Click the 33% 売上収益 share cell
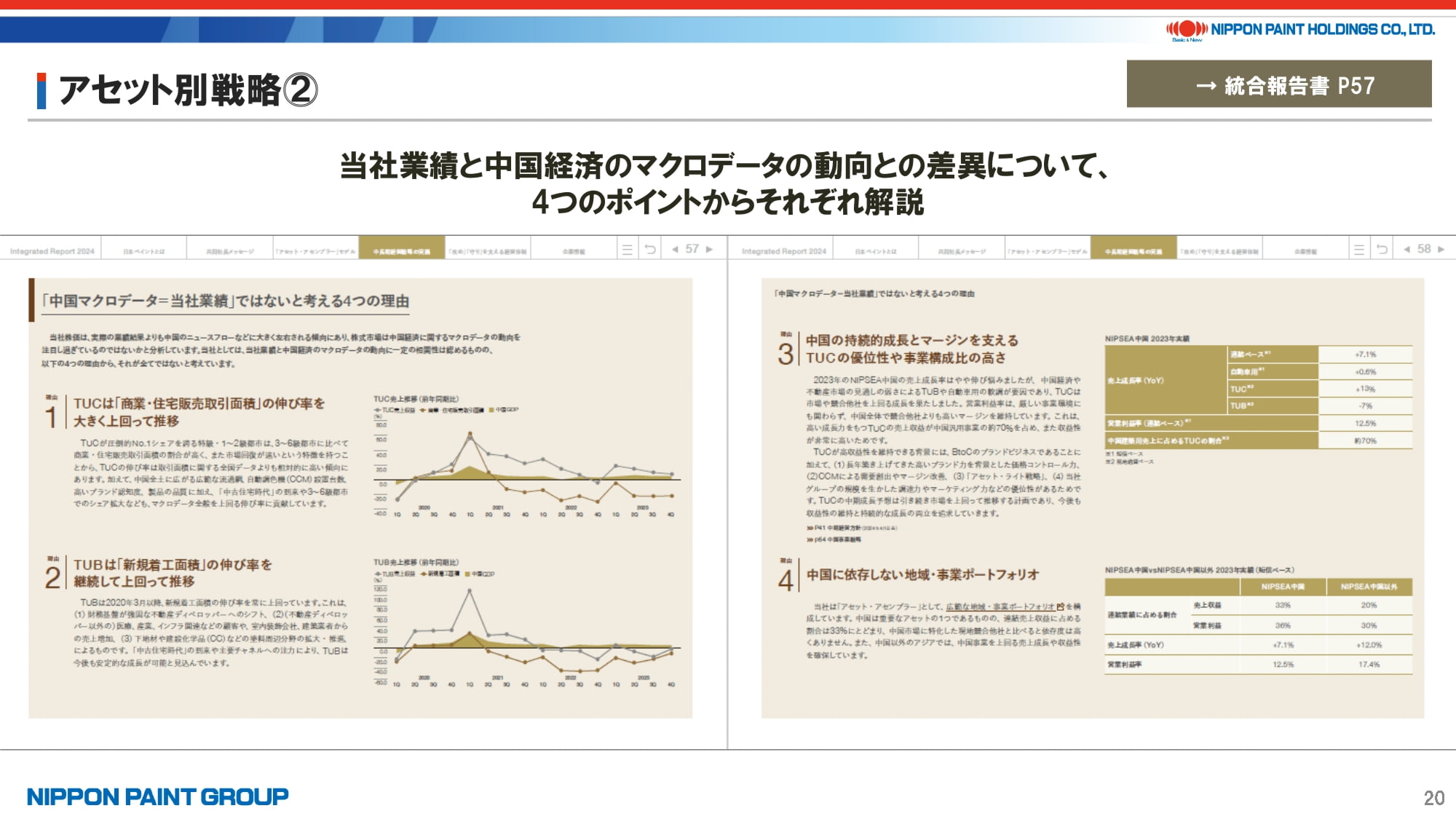 coord(1283,605)
